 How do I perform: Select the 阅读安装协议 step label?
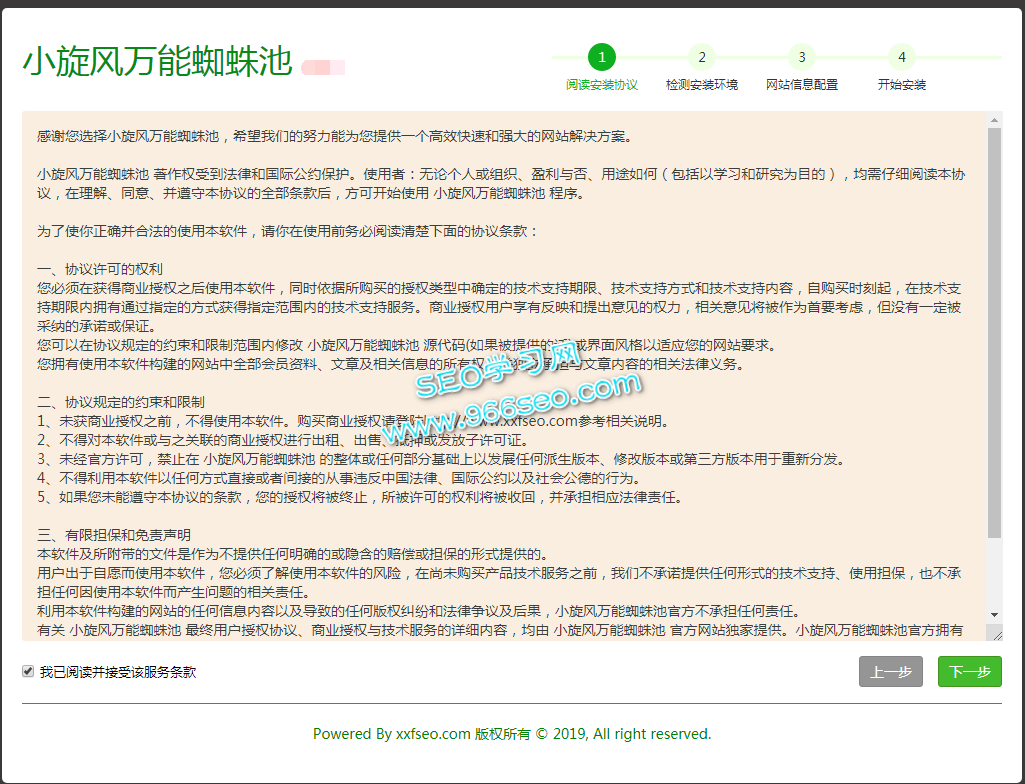coord(601,85)
